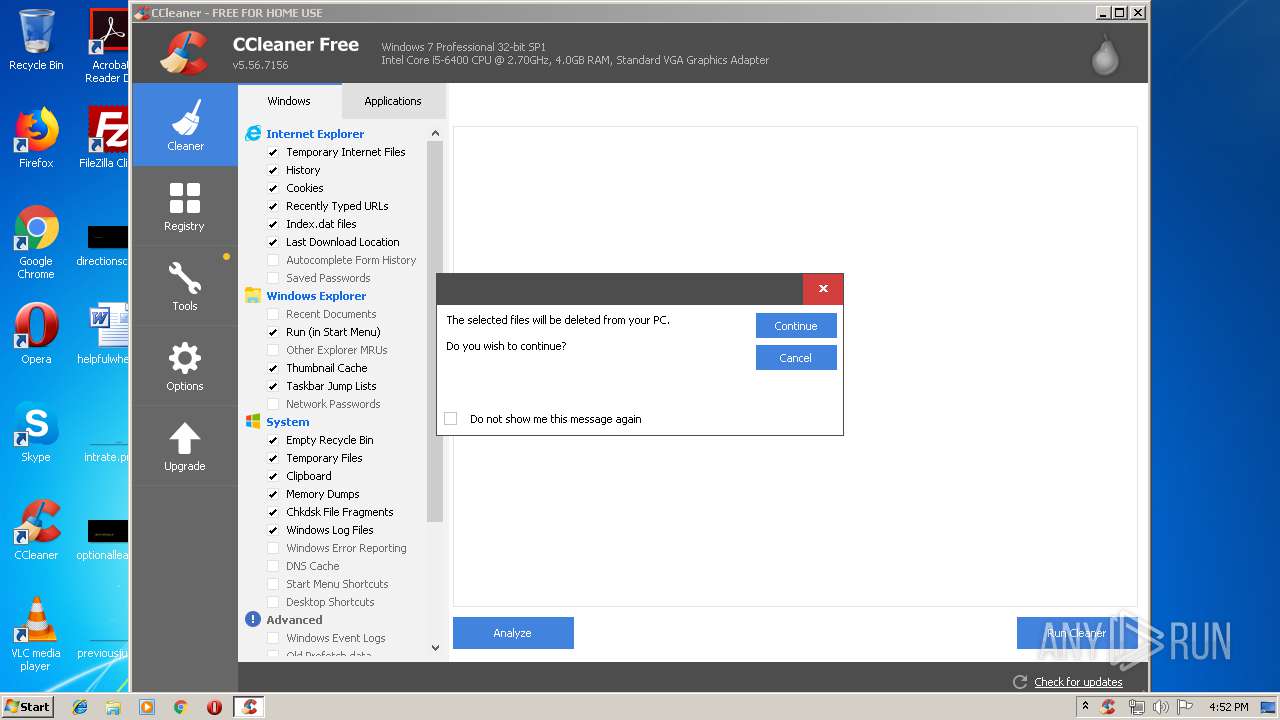Click the cleaner list scroll up arrow

(x=435, y=133)
